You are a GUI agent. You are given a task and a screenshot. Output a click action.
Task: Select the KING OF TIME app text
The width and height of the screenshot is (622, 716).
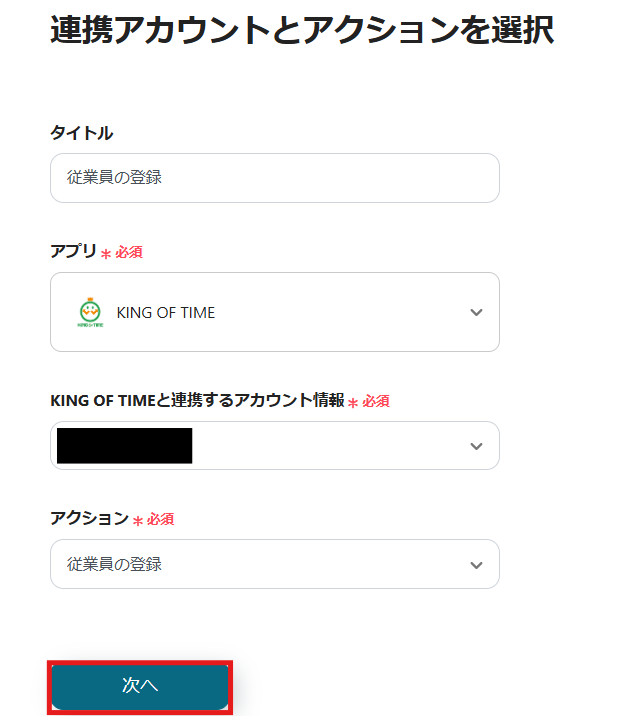click(166, 313)
